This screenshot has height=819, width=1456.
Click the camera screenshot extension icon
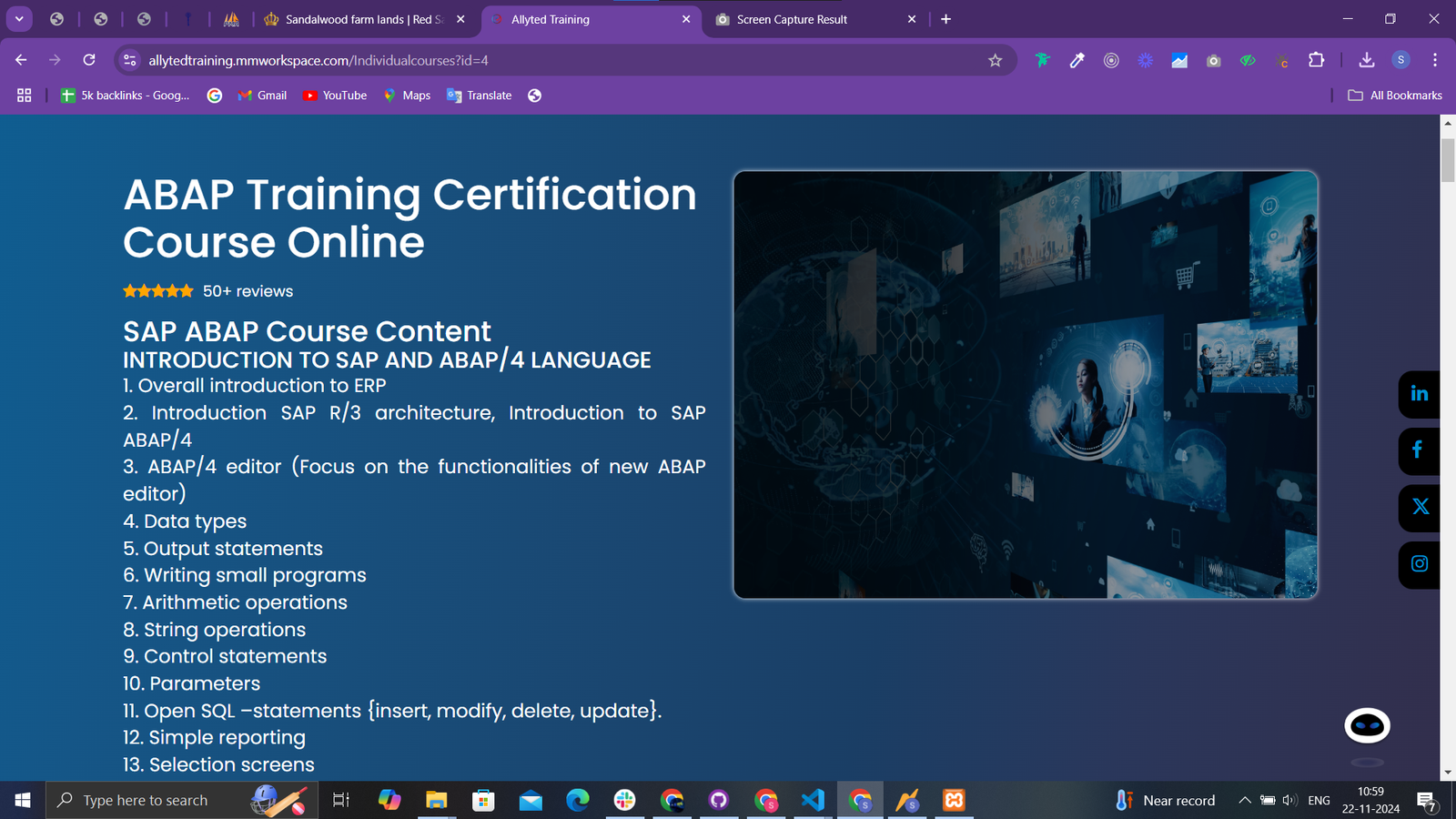click(x=1213, y=60)
